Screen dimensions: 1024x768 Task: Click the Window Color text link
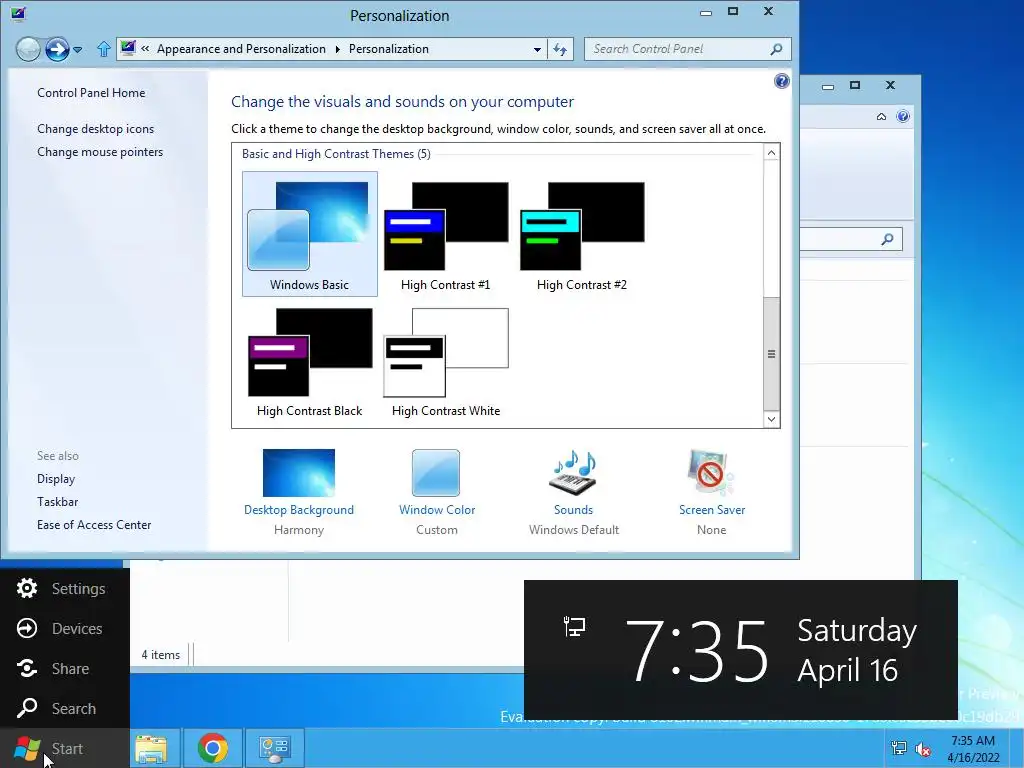click(x=437, y=510)
